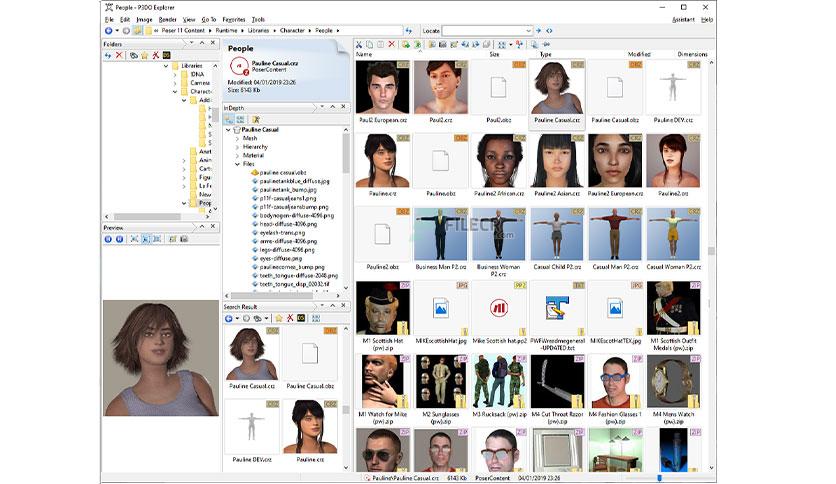Sort by the Modified column header
Image resolution: width=836 pixels, height=484 pixels.
639,54
